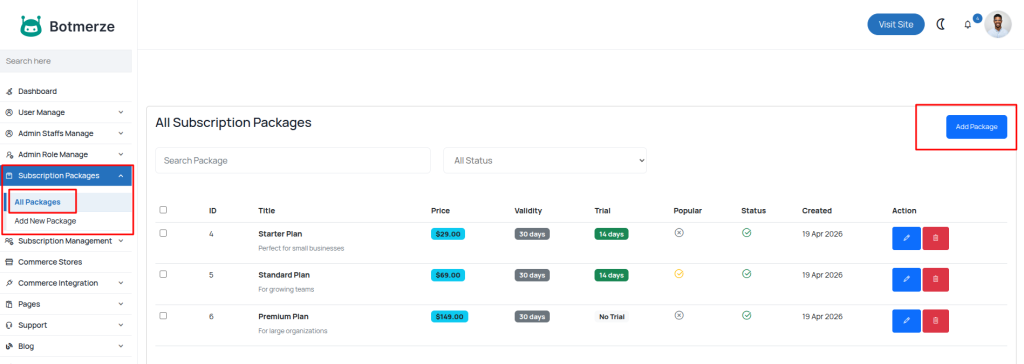The width and height of the screenshot is (1024, 364).
Task: Click the Search Package input field
Action: [293, 160]
